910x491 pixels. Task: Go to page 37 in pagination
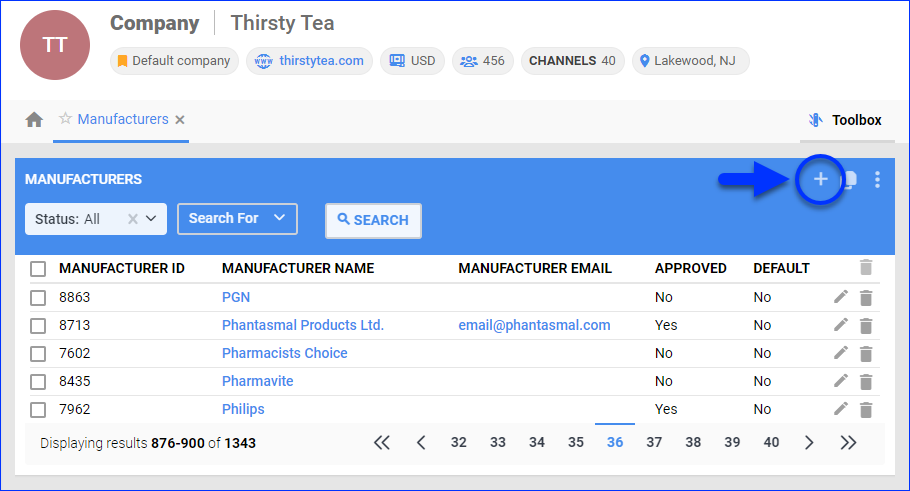654,442
